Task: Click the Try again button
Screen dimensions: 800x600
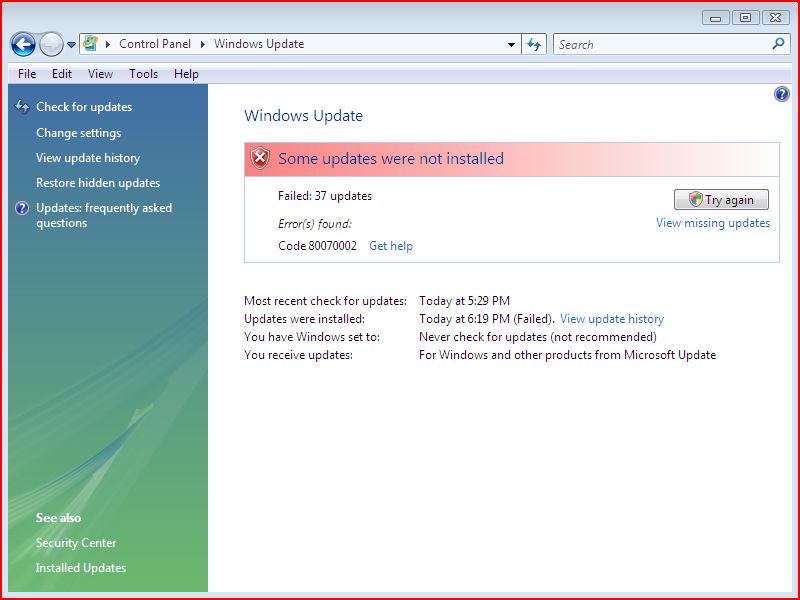Action: 721,199
